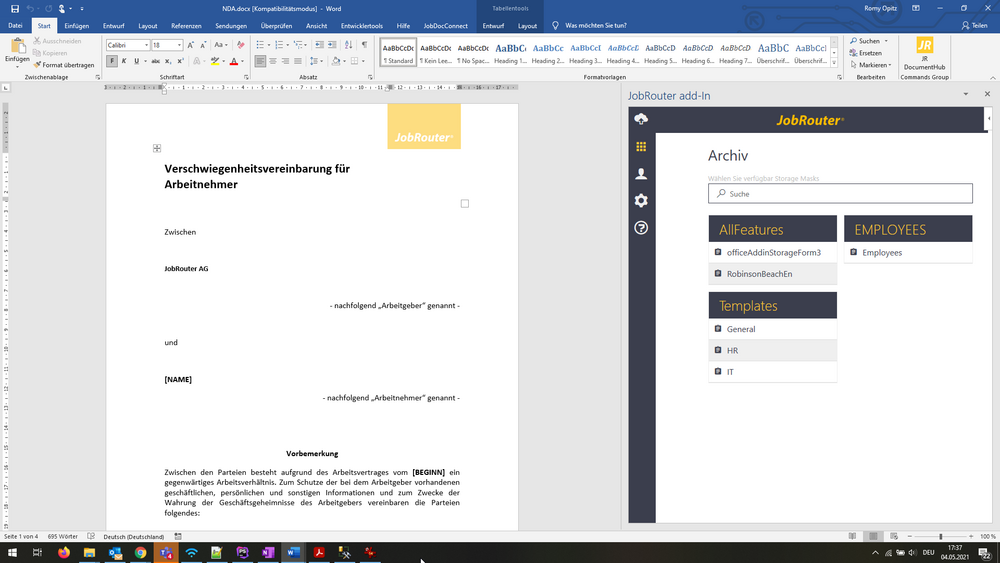Click the Einfügen paste icon

point(18,47)
